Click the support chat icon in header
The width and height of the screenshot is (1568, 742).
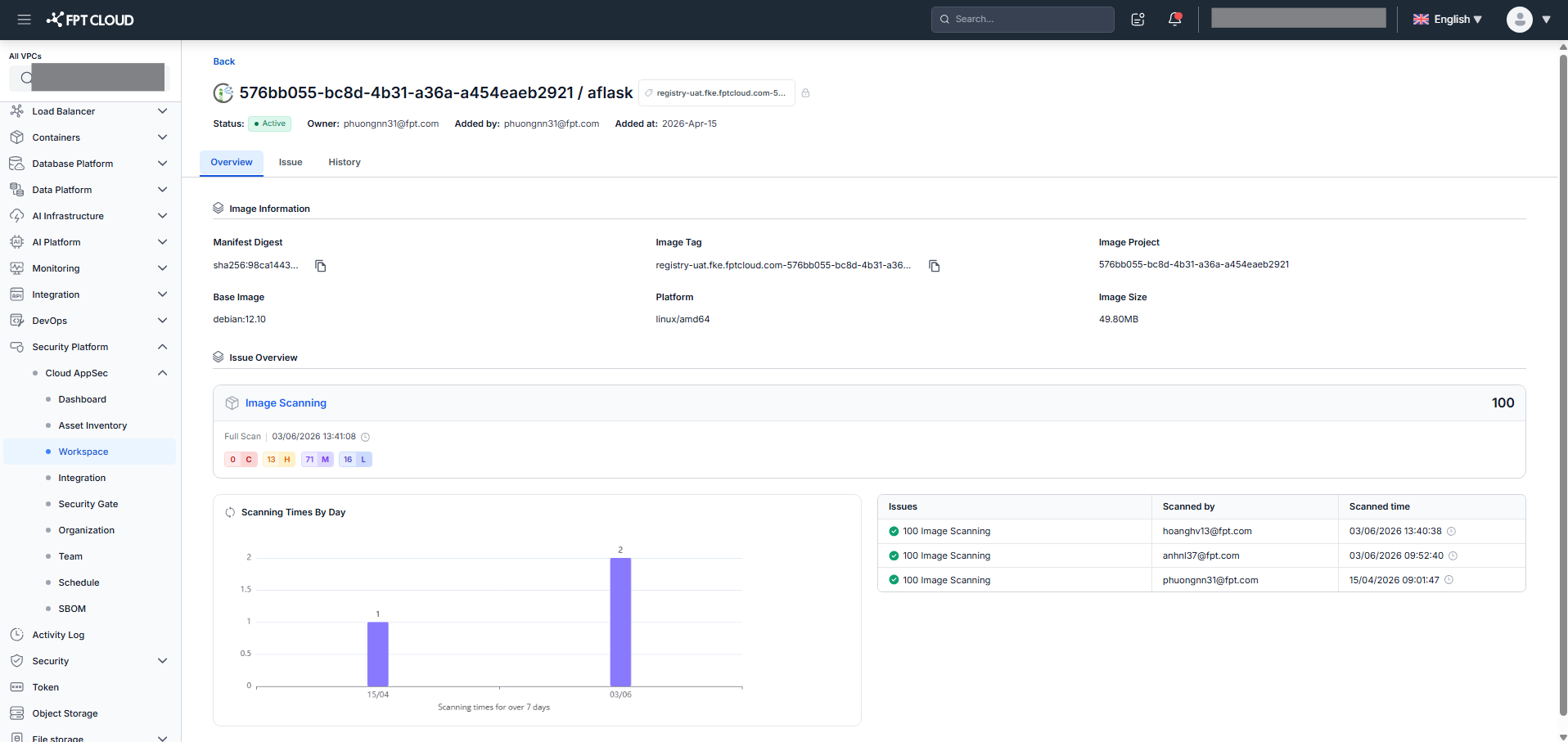pyautogui.click(x=1138, y=20)
